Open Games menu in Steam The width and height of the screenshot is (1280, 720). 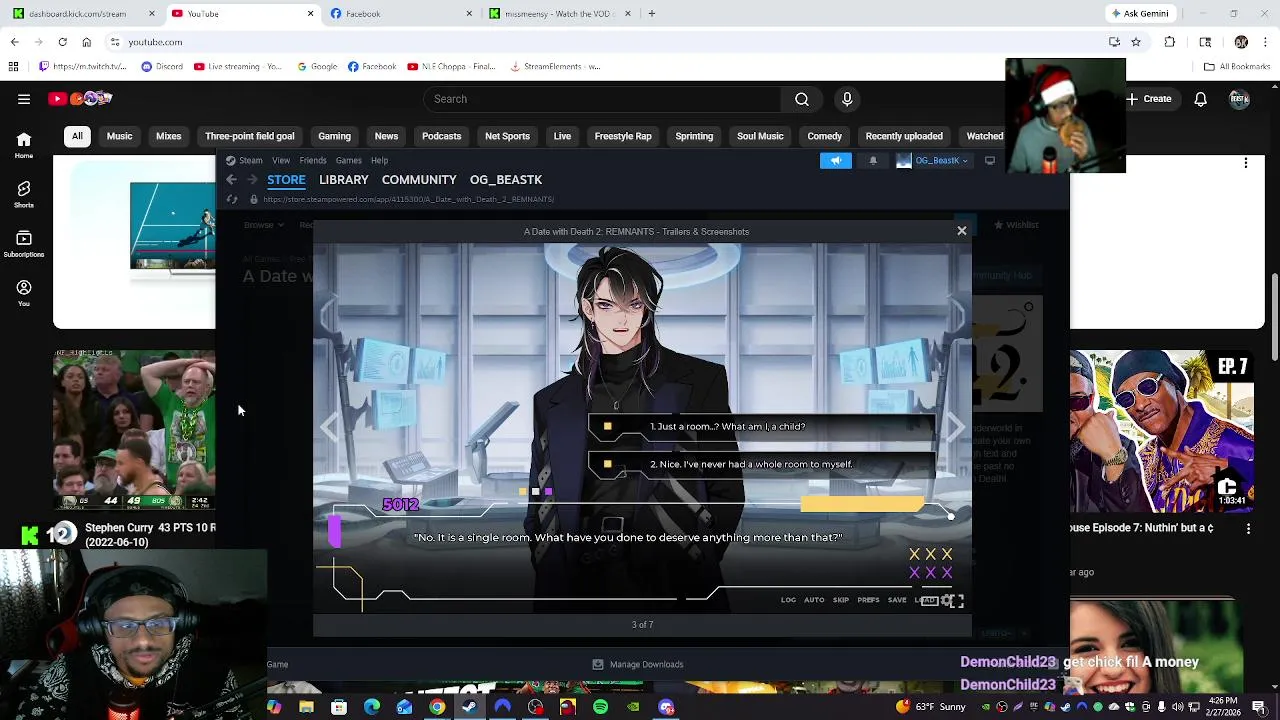tap(348, 160)
